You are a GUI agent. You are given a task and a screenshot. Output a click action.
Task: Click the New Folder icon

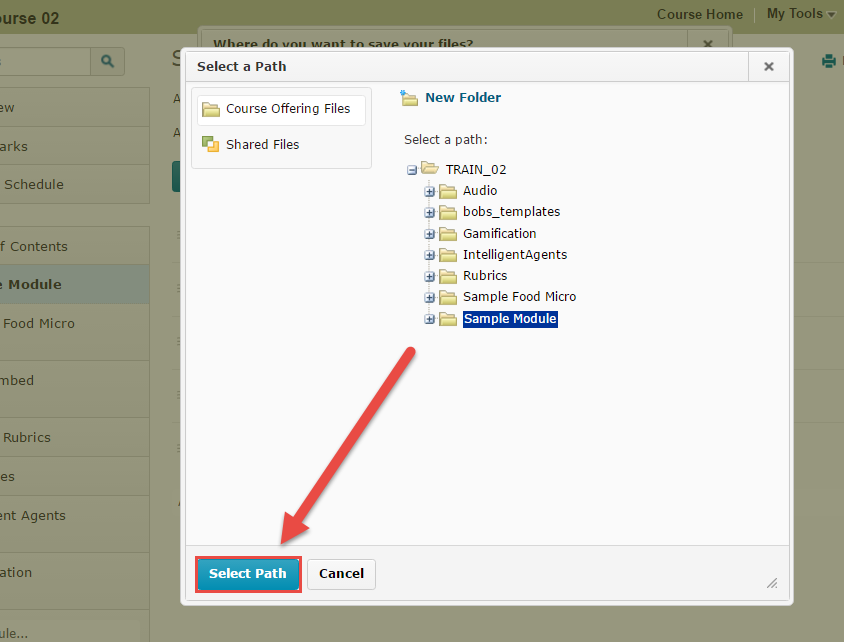coord(409,98)
